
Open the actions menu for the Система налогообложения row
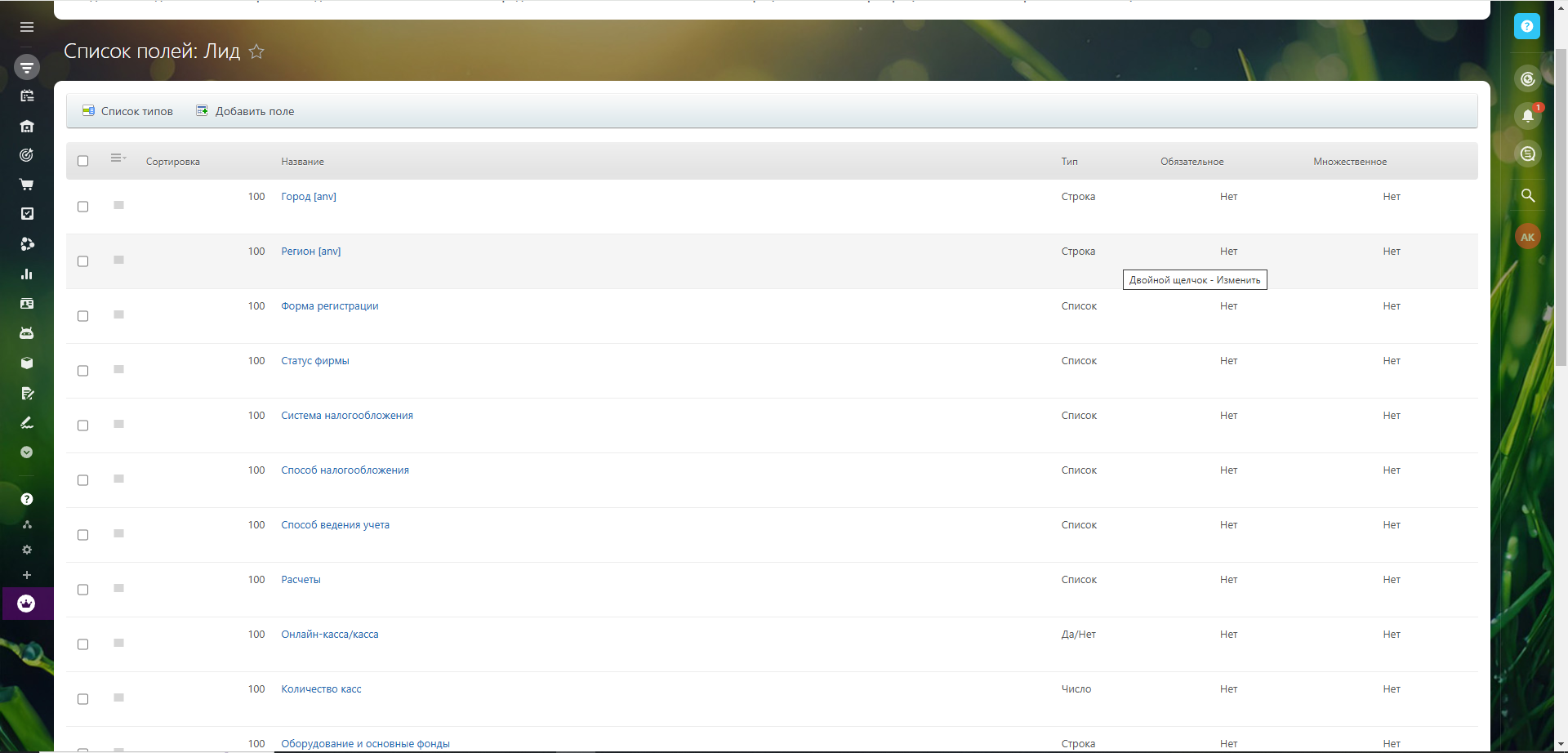pyautogui.click(x=118, y=424)
